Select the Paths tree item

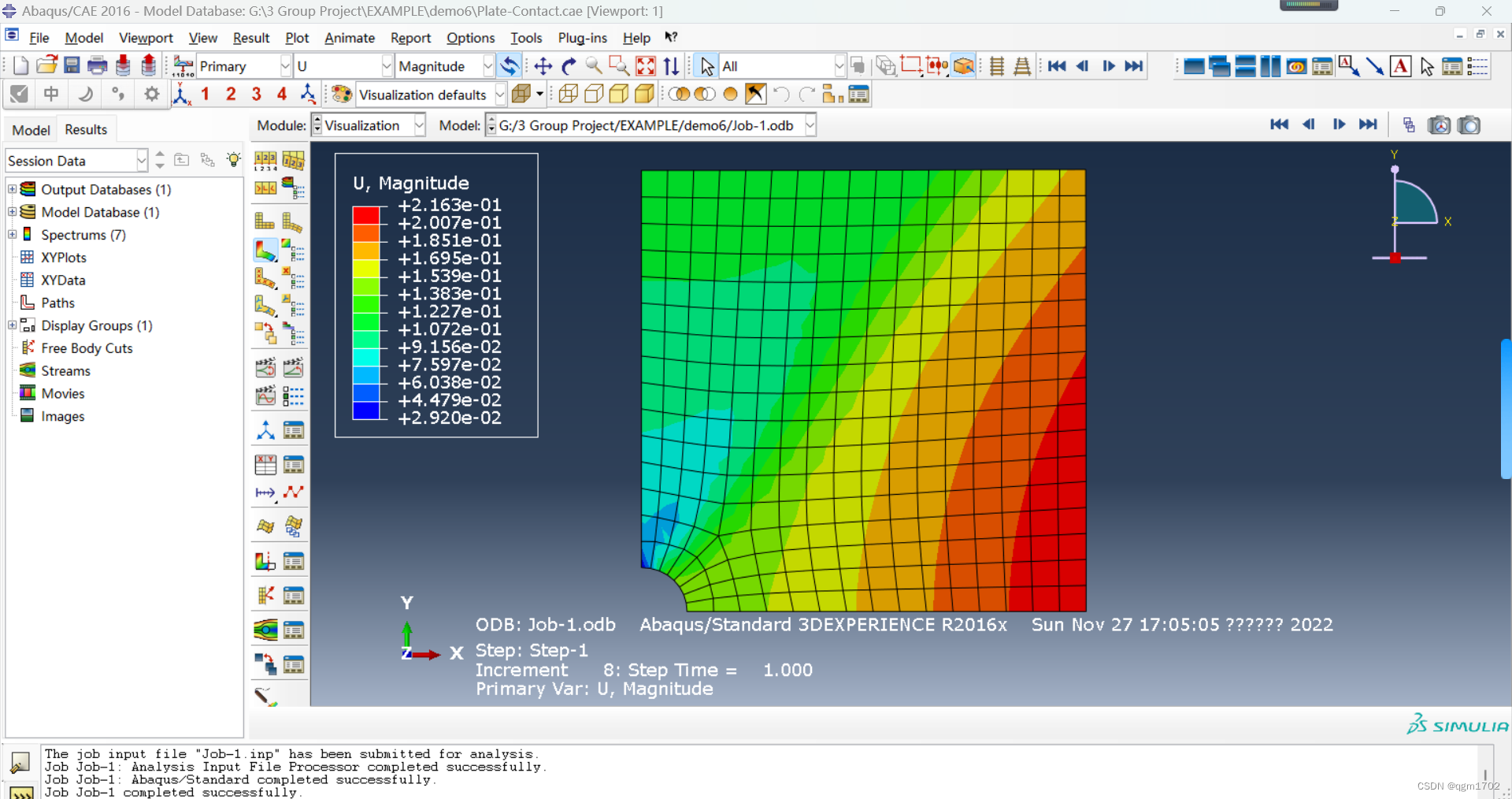(57, 303)
